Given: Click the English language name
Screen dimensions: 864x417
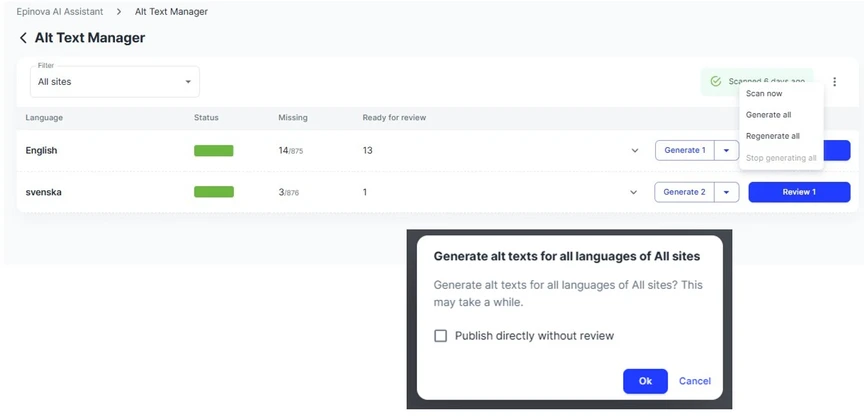Looking at the screenshot, I should pyautogui.click(x=41, y=150).
